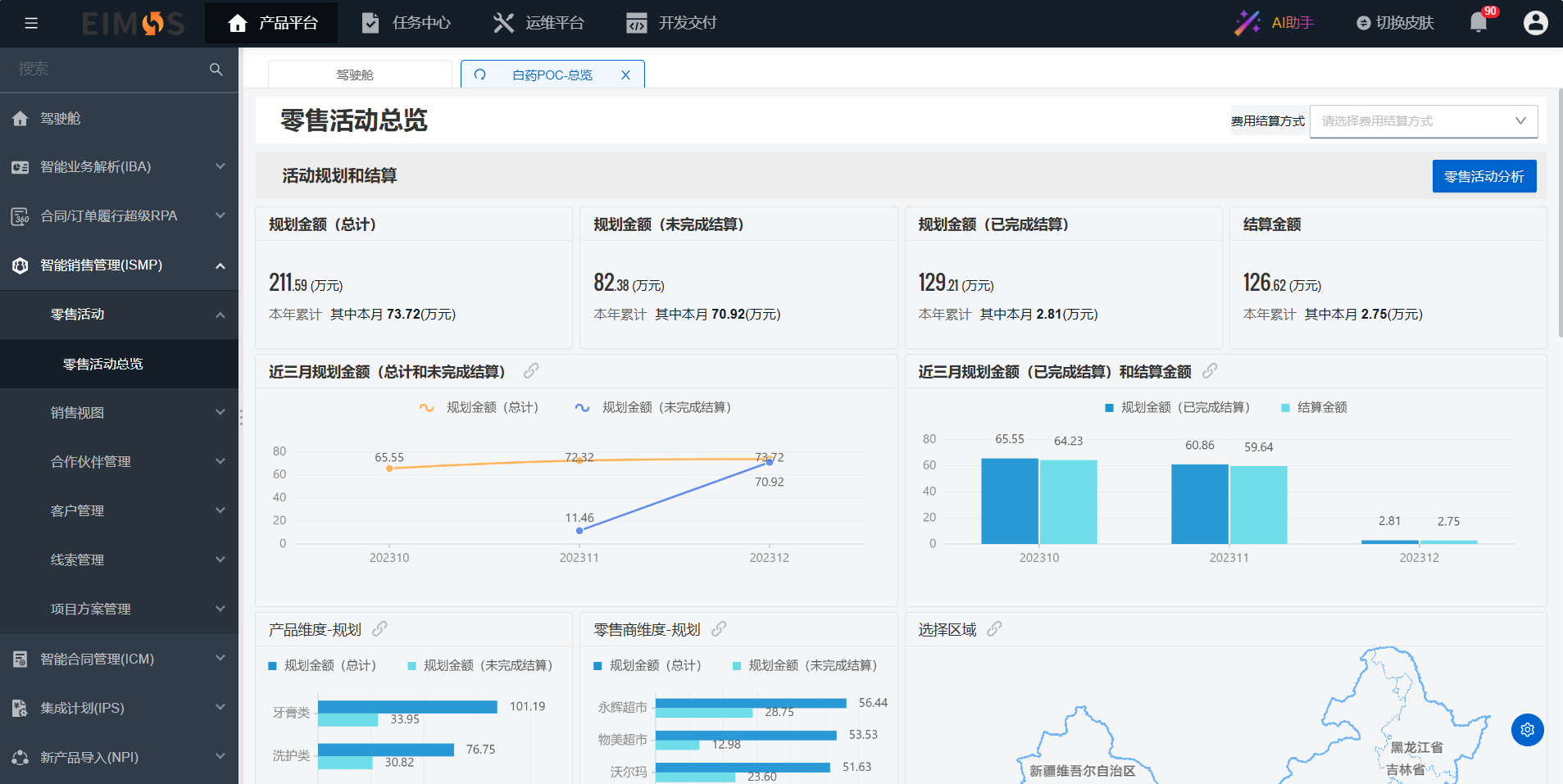Open the user profile avatar
1563x784 pixels.
tap(1535, 23)
